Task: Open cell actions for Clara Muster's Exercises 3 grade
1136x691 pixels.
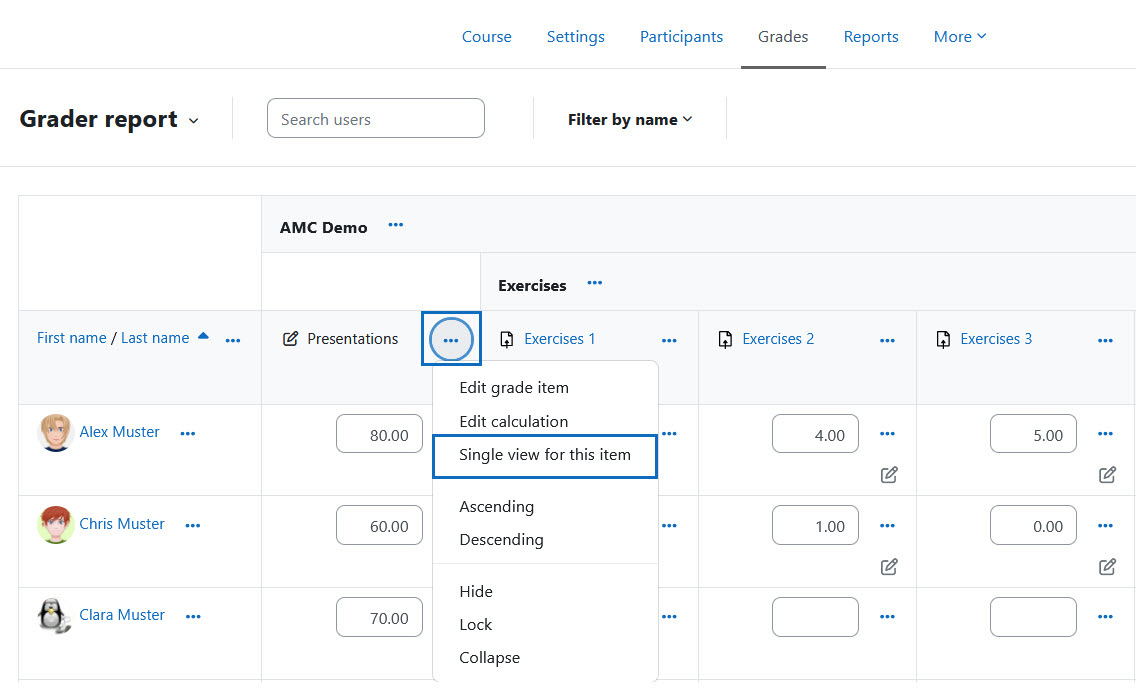Action: pyautogui.click(x=1106, y=617)
